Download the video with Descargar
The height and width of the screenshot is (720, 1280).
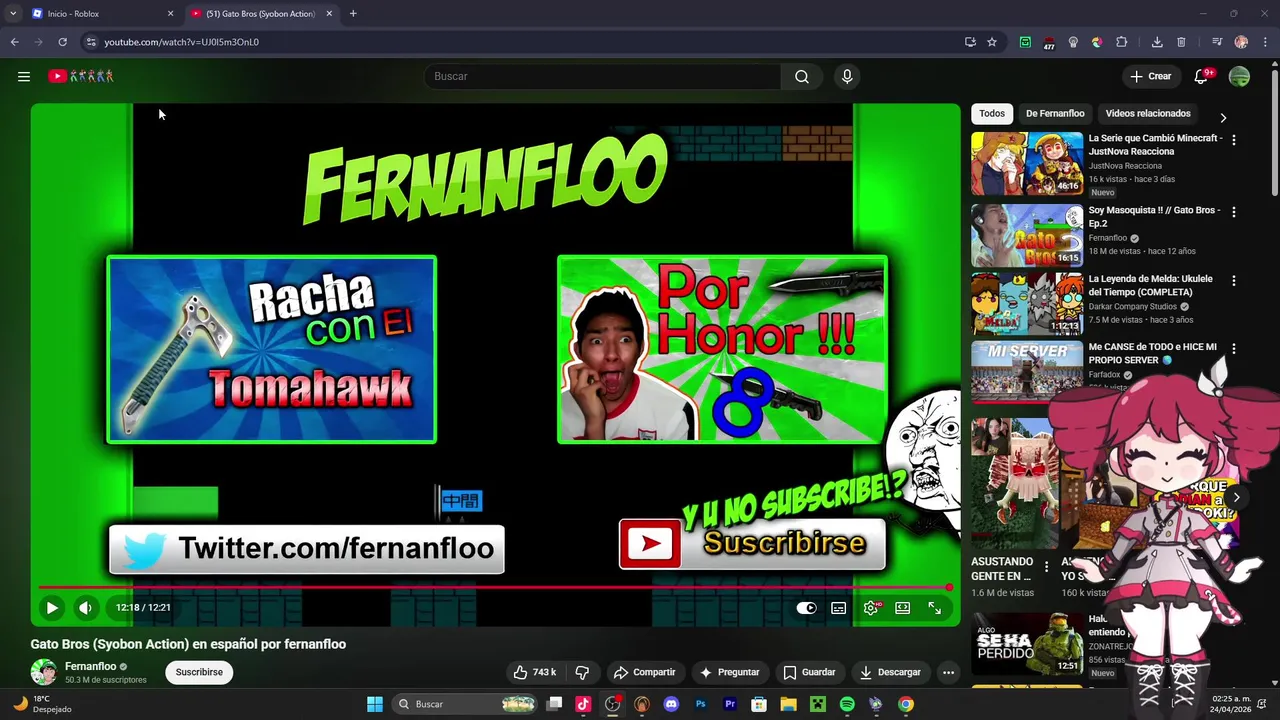[x=890, y=672]
